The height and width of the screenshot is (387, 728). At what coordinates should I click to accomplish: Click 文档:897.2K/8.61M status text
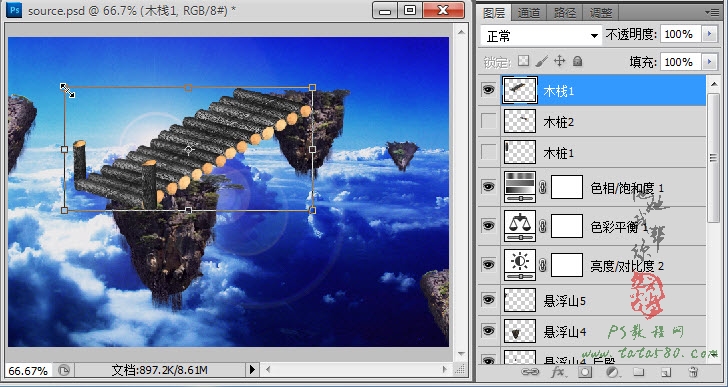pos(159,370)
